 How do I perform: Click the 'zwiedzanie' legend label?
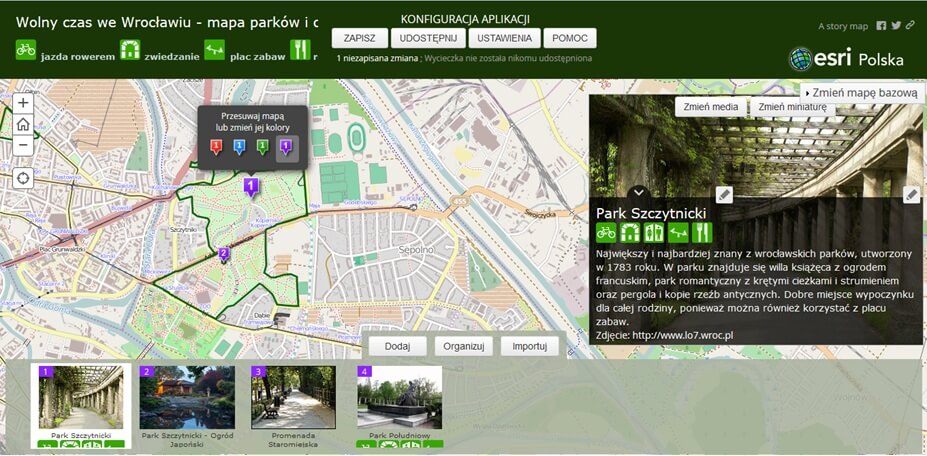[171, 57]
